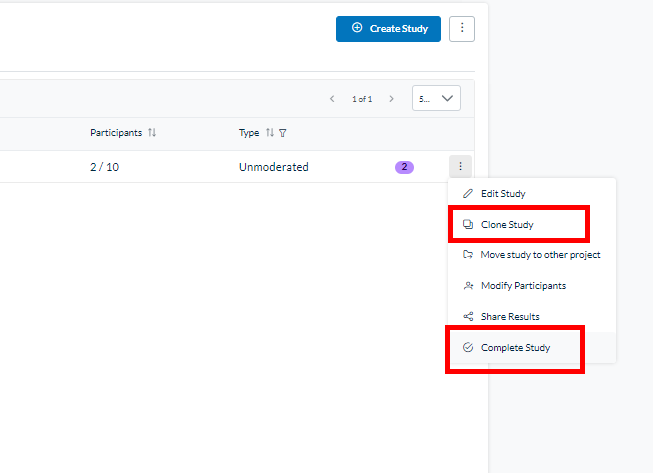Click the Participants column header
The height and width of the screenshot is (473, 653).
click(x=116, y=133)
